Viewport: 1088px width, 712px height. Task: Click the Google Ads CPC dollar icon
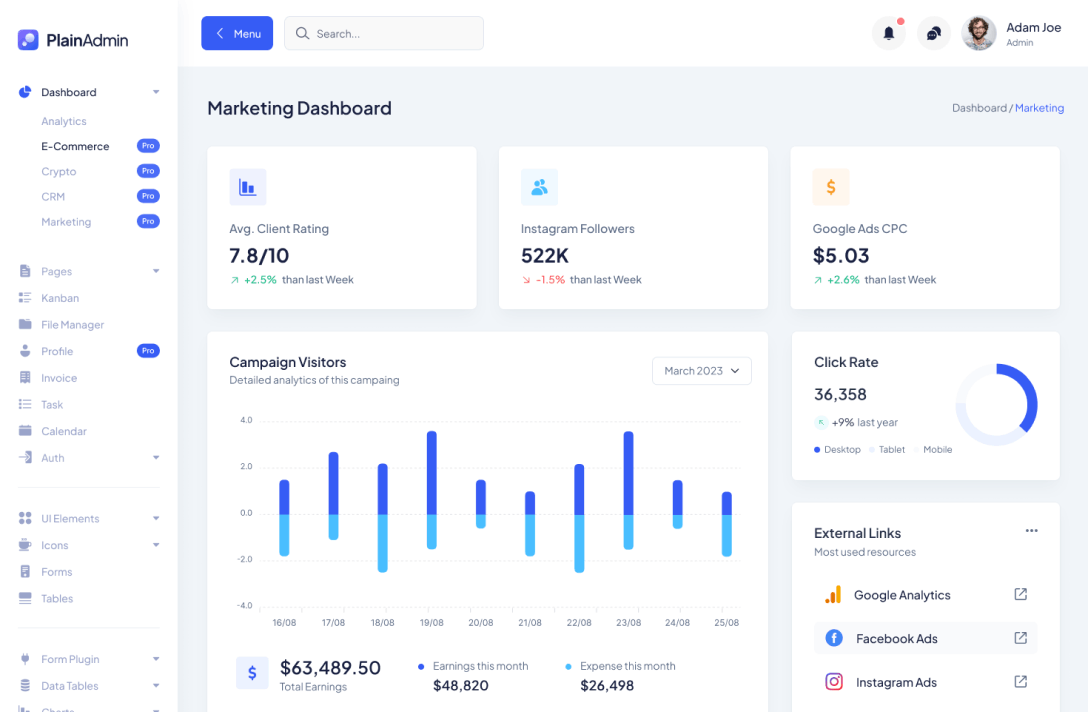point(830,187)
